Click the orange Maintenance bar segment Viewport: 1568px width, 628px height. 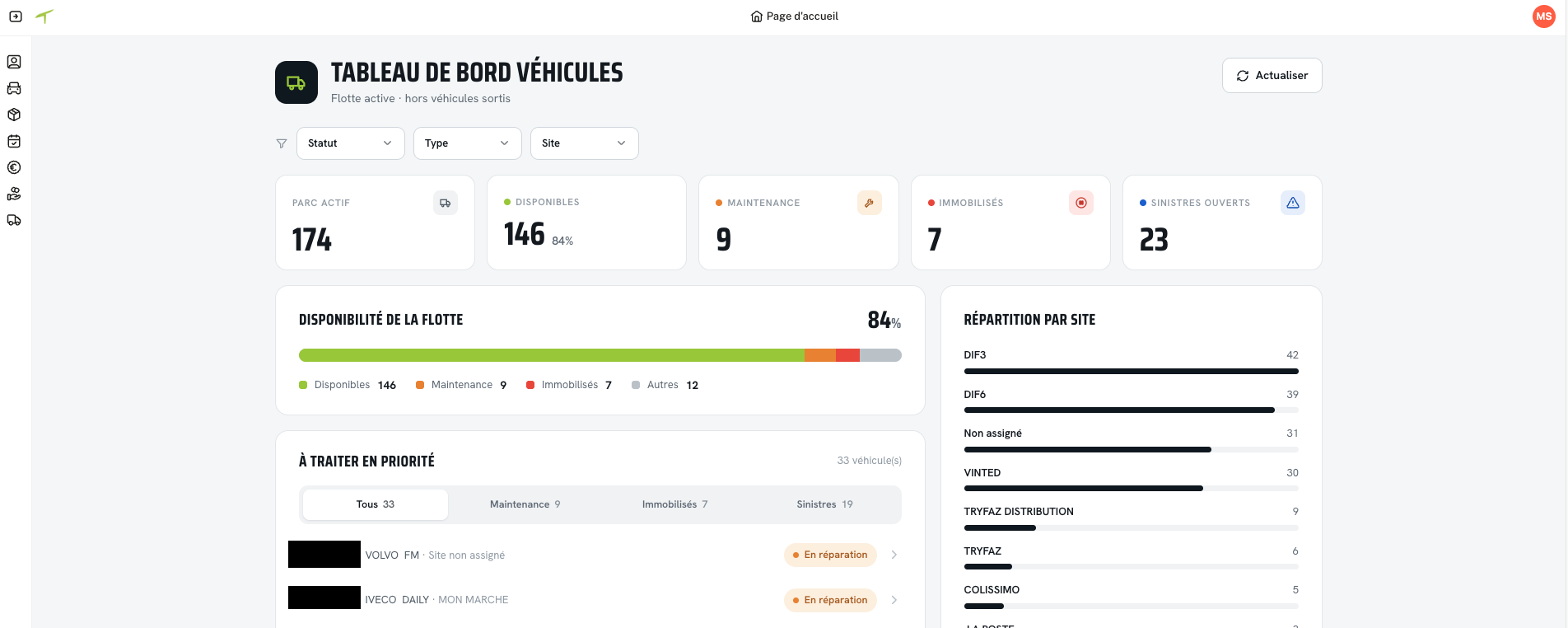pos(820,355)
